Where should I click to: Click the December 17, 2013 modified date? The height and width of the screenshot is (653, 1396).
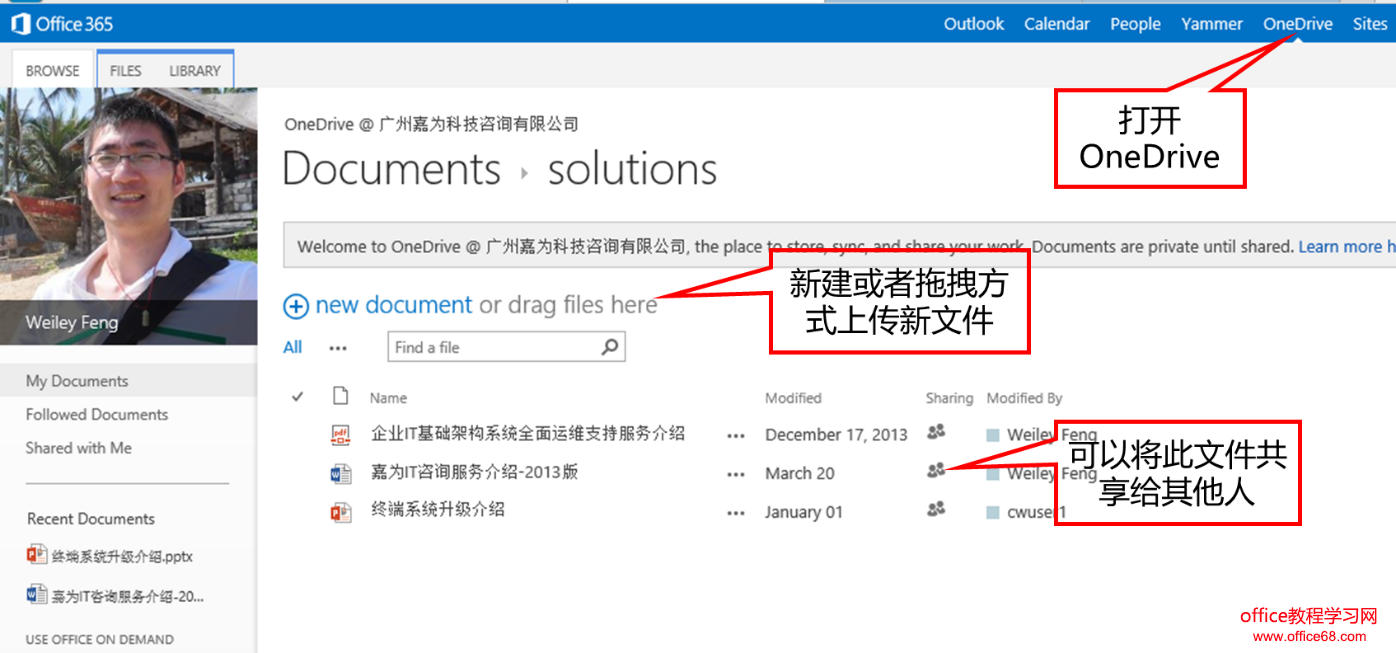coord(836,435)
